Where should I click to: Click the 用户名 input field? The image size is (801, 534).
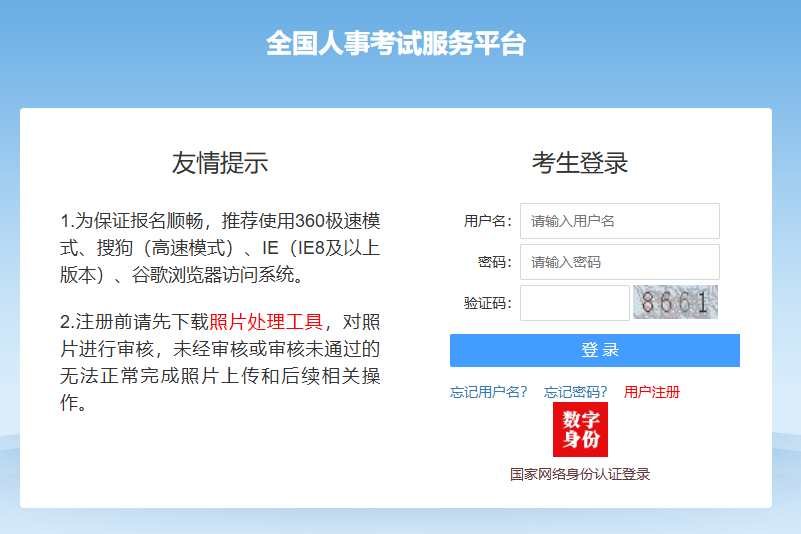pyautogui.click(x=619, y=221)
